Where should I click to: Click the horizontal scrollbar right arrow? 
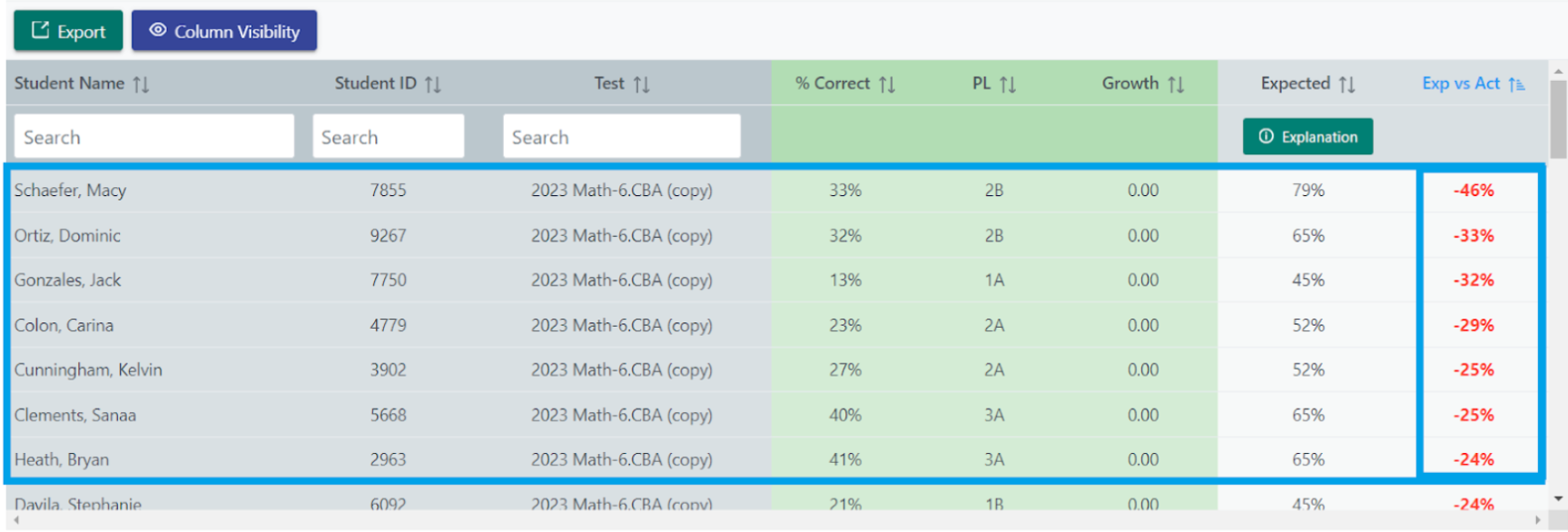click(1537, 520)
